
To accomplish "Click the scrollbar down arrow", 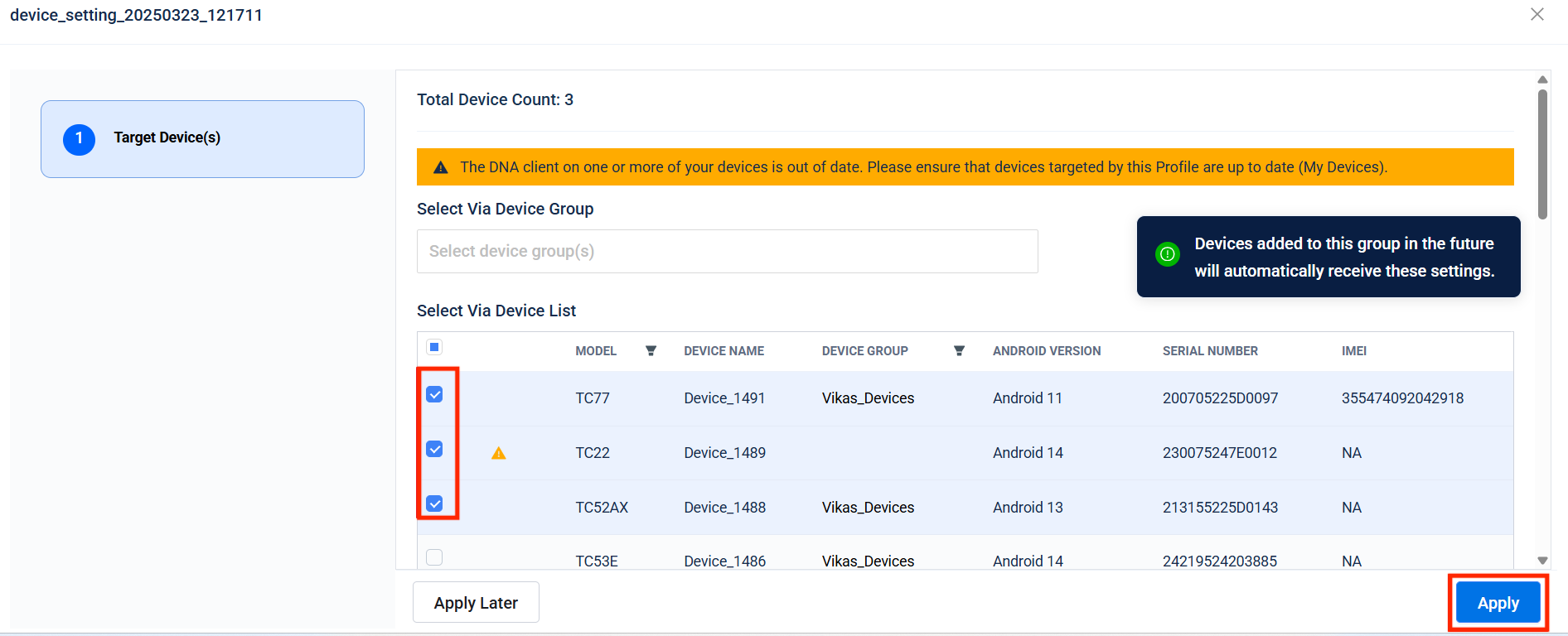I will (1541, 561).
